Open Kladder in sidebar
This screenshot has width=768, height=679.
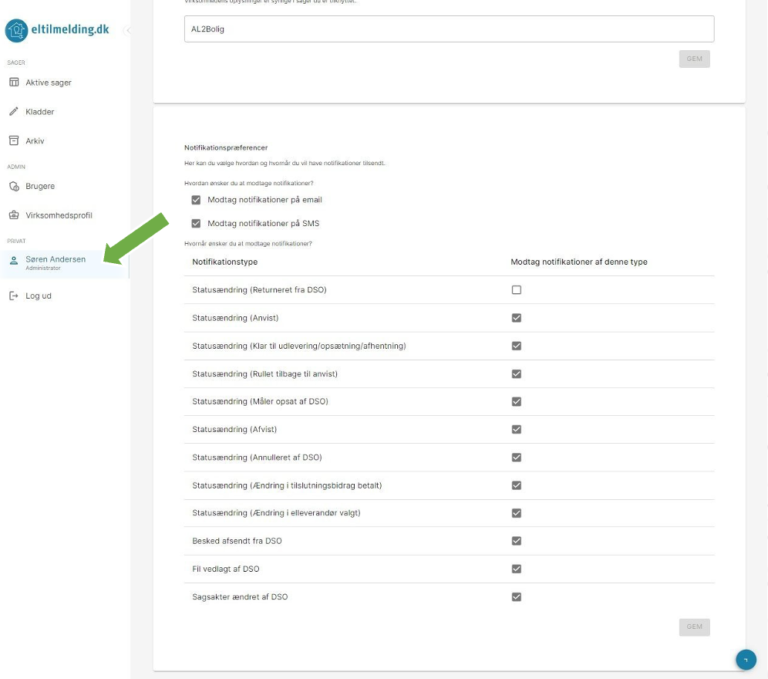40,112
